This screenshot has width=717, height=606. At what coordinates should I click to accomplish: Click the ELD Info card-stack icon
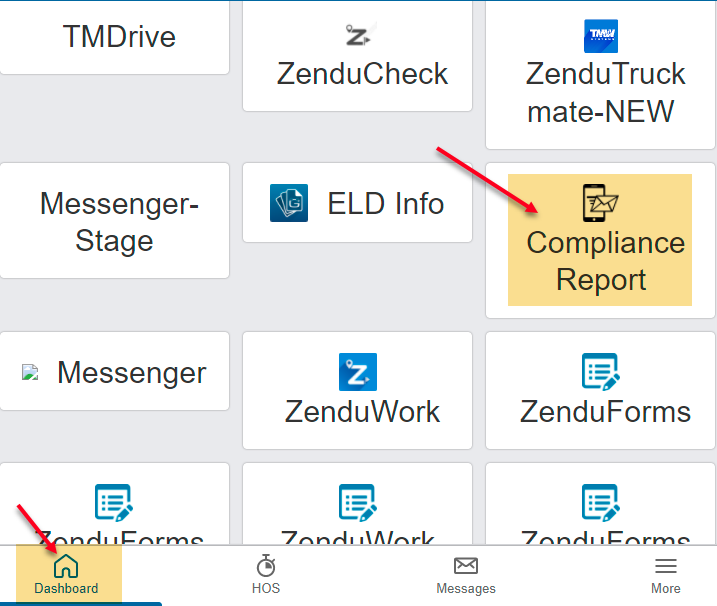point(289,203)
